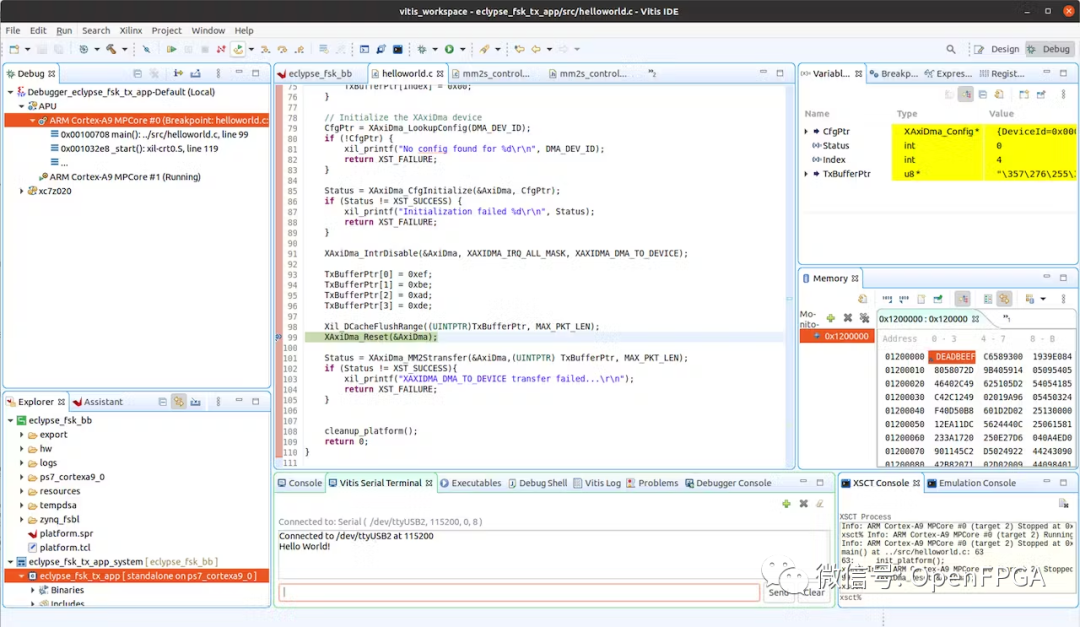
Task: Open the Xilinx menu
Action: click(130, 31)
